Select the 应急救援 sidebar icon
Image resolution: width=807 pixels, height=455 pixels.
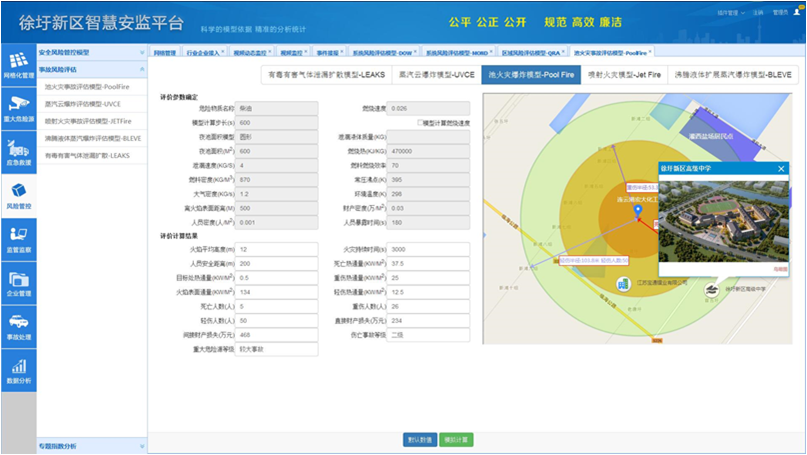click(x=18, y=149)
